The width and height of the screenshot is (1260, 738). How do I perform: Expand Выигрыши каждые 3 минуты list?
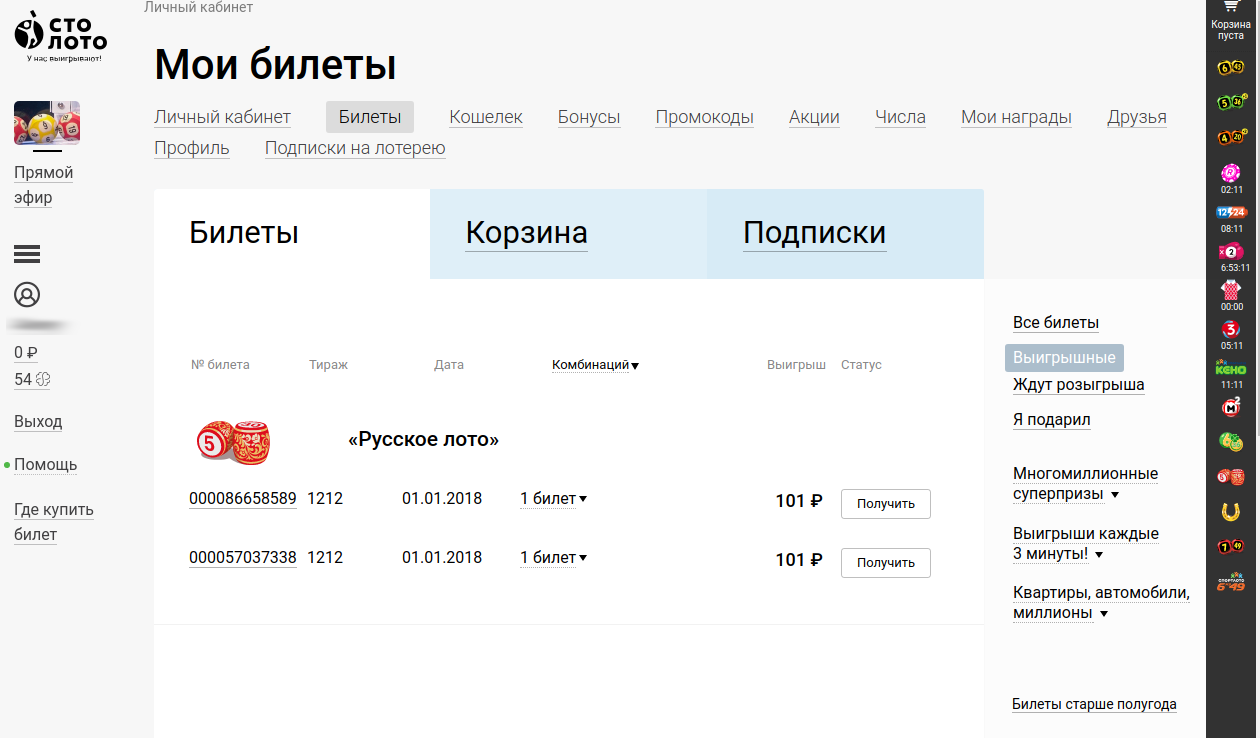pyautogui.click(x=1085, y=543)
